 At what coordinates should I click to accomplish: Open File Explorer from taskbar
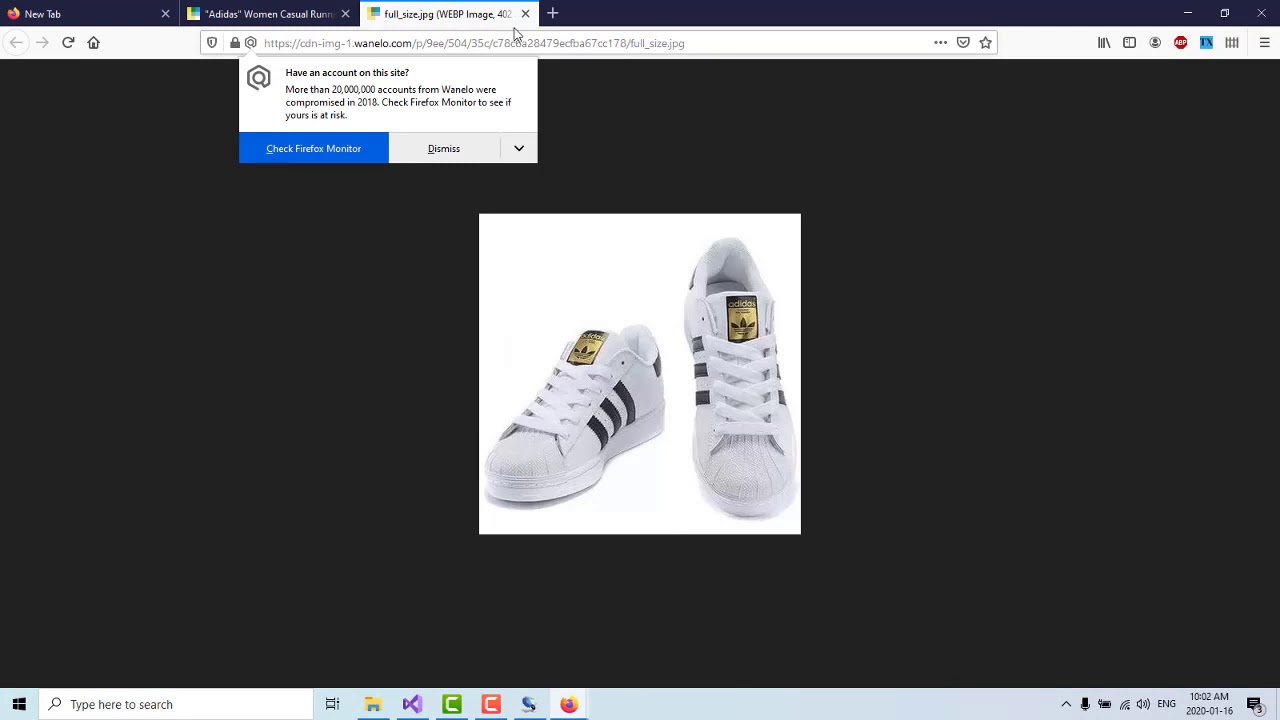[x=373, y=704]
